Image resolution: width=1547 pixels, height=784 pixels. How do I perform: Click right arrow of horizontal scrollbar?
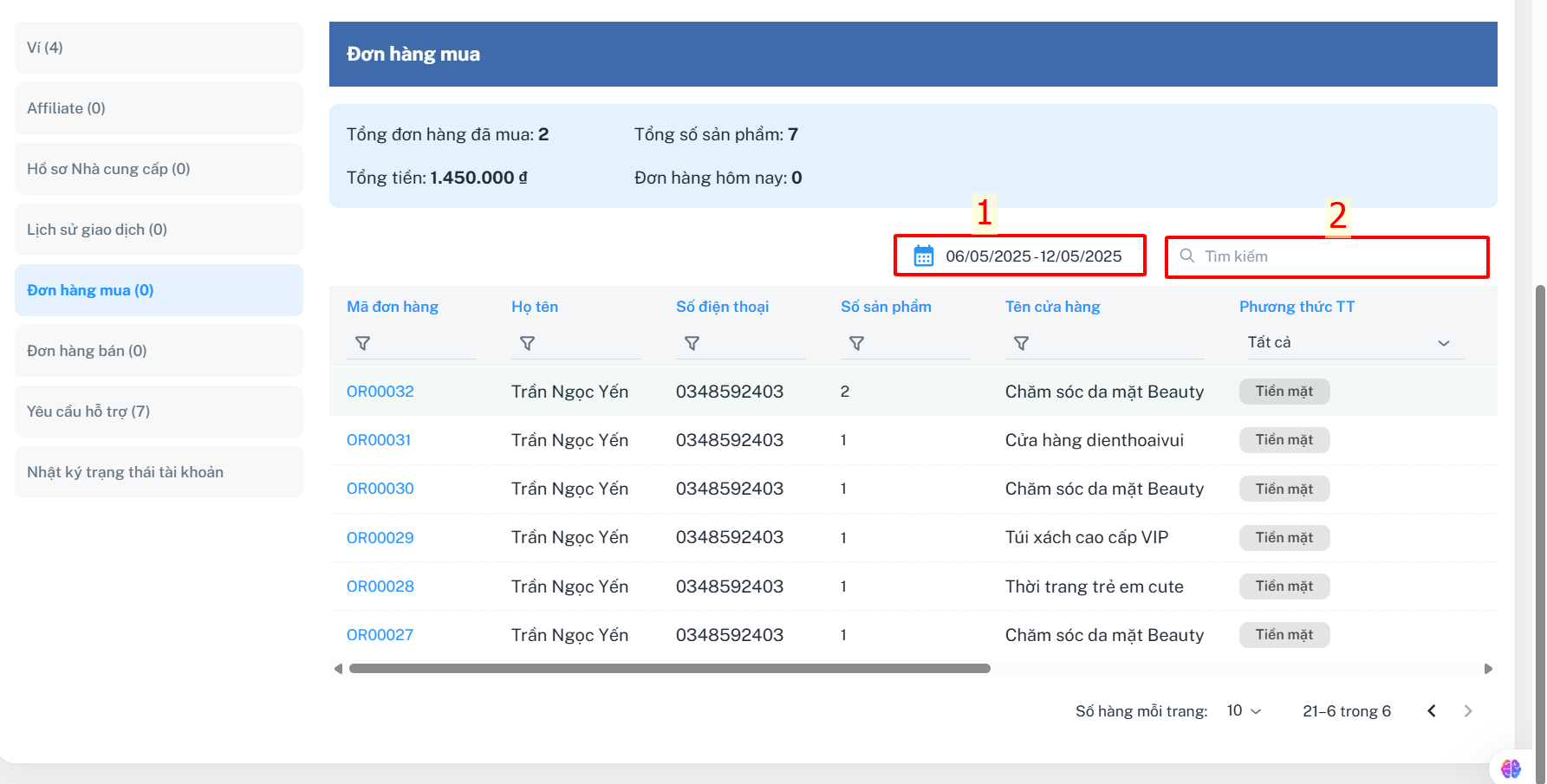point(1488,669)
